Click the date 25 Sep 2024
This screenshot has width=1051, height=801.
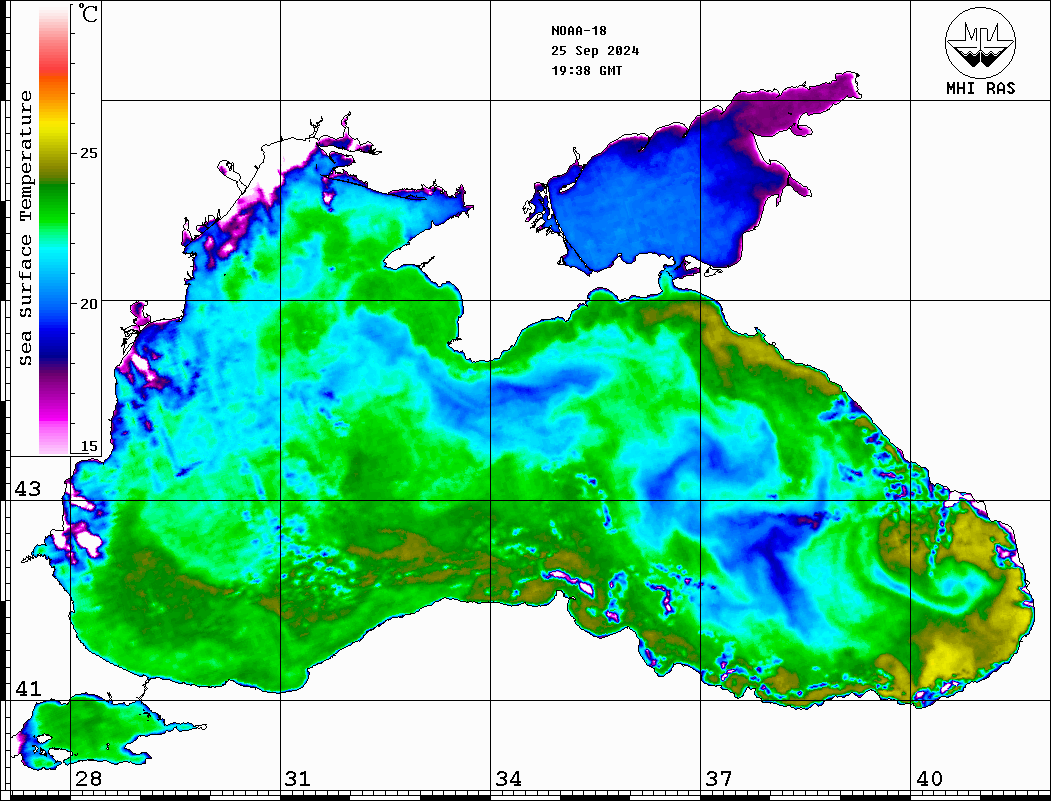pos(595,51)
